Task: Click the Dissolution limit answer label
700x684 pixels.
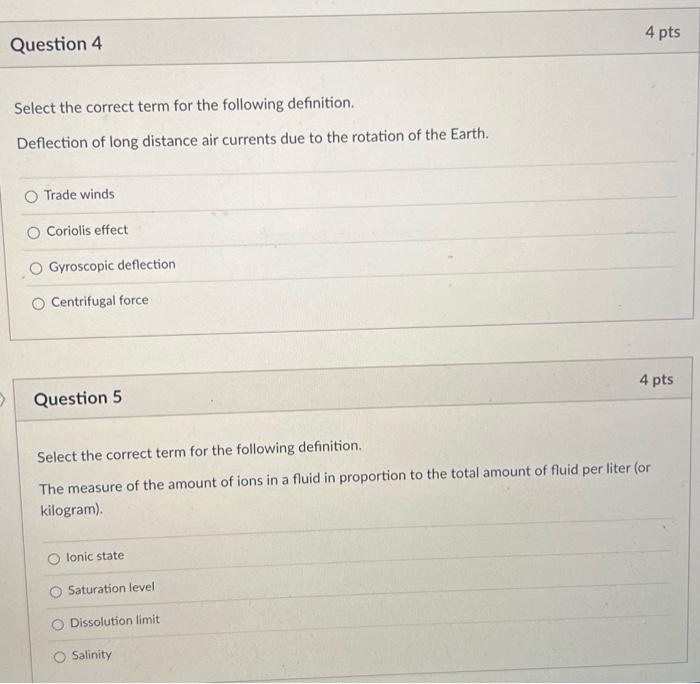Action: [115, 621]
